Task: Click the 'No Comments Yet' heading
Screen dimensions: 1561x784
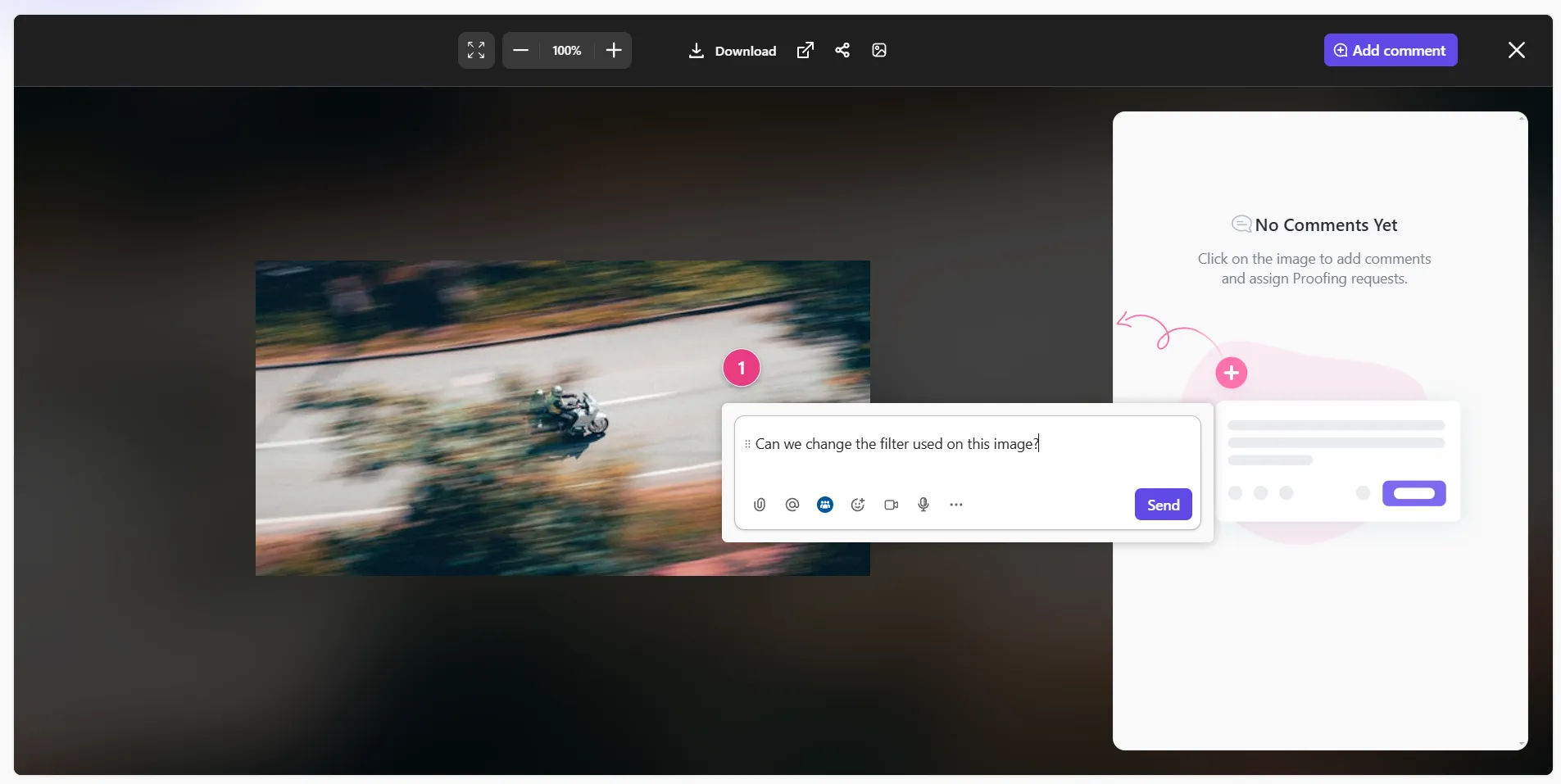Action: click(1326, 224)
